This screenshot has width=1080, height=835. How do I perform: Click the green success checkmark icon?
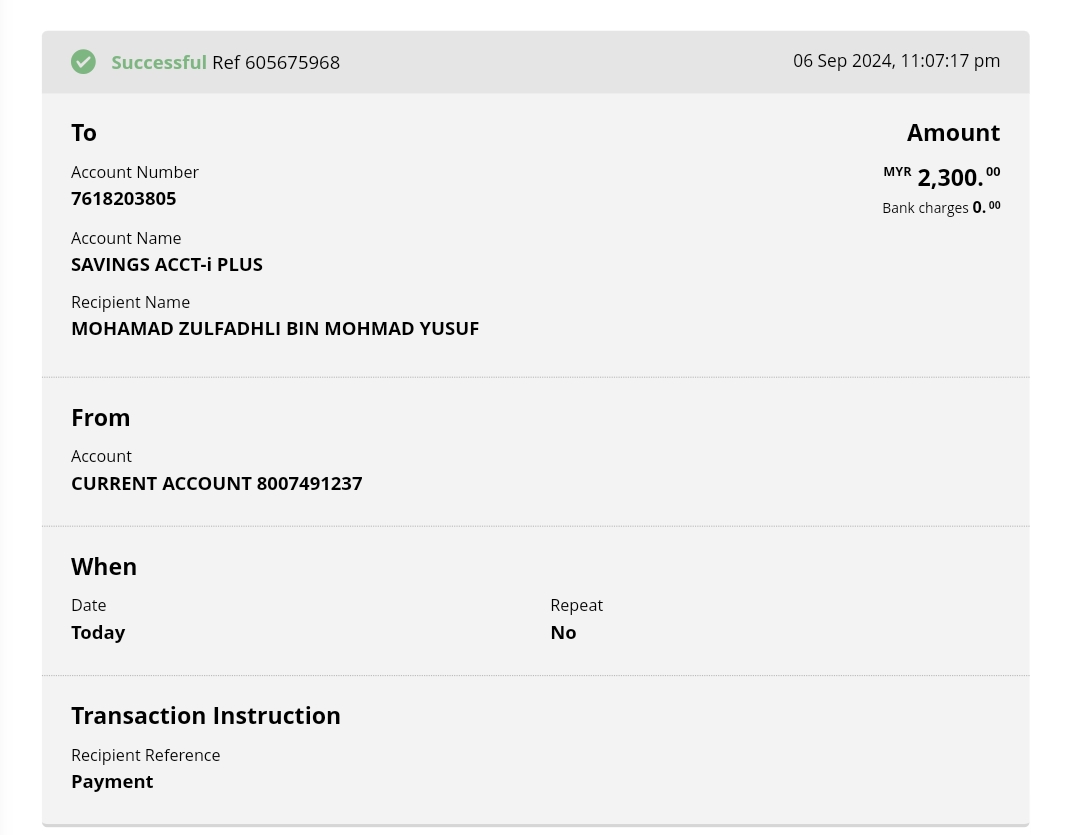pyautogui.click(x=83, y=62)
